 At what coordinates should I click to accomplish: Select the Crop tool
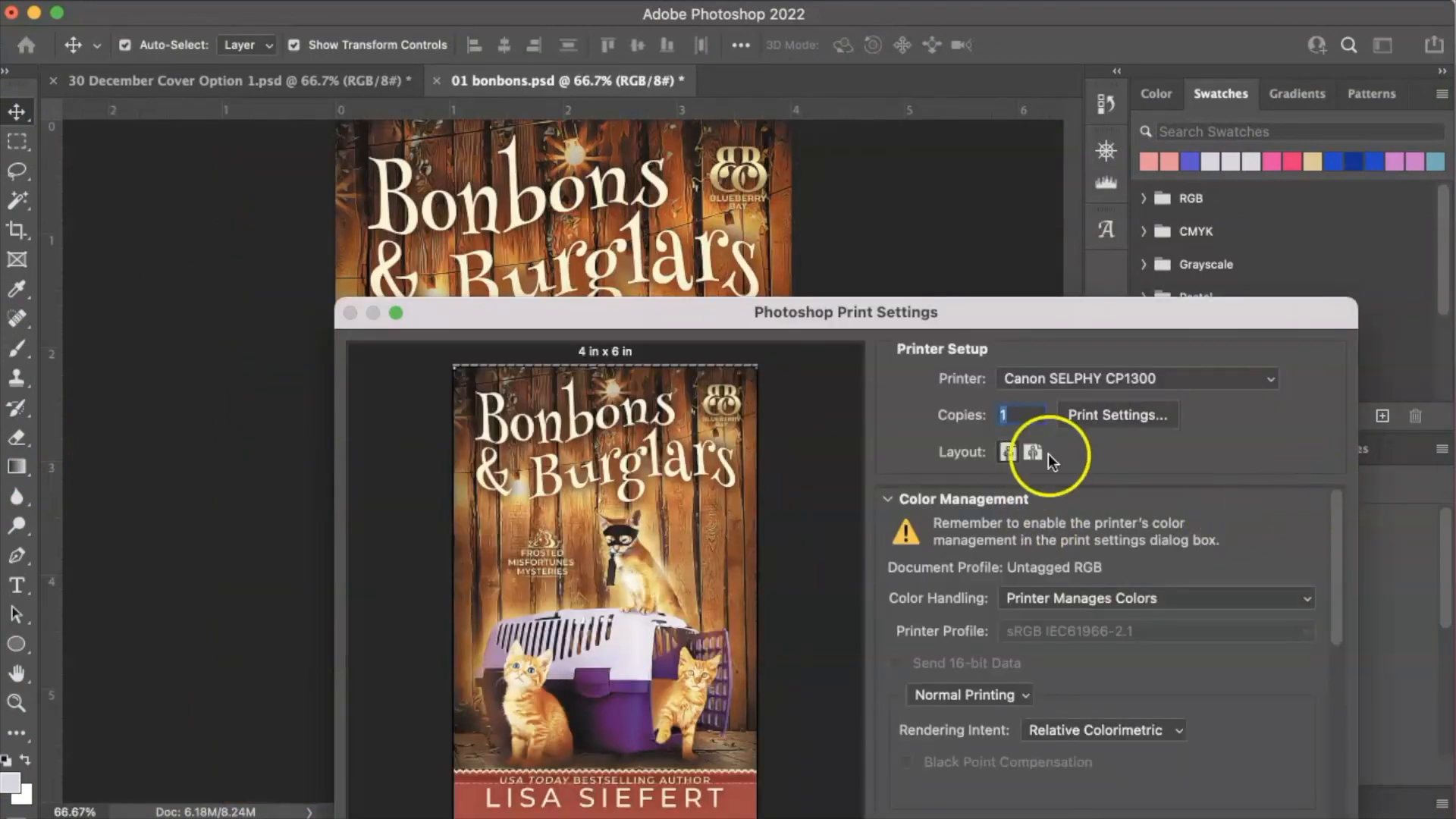(x=17, y=230)
